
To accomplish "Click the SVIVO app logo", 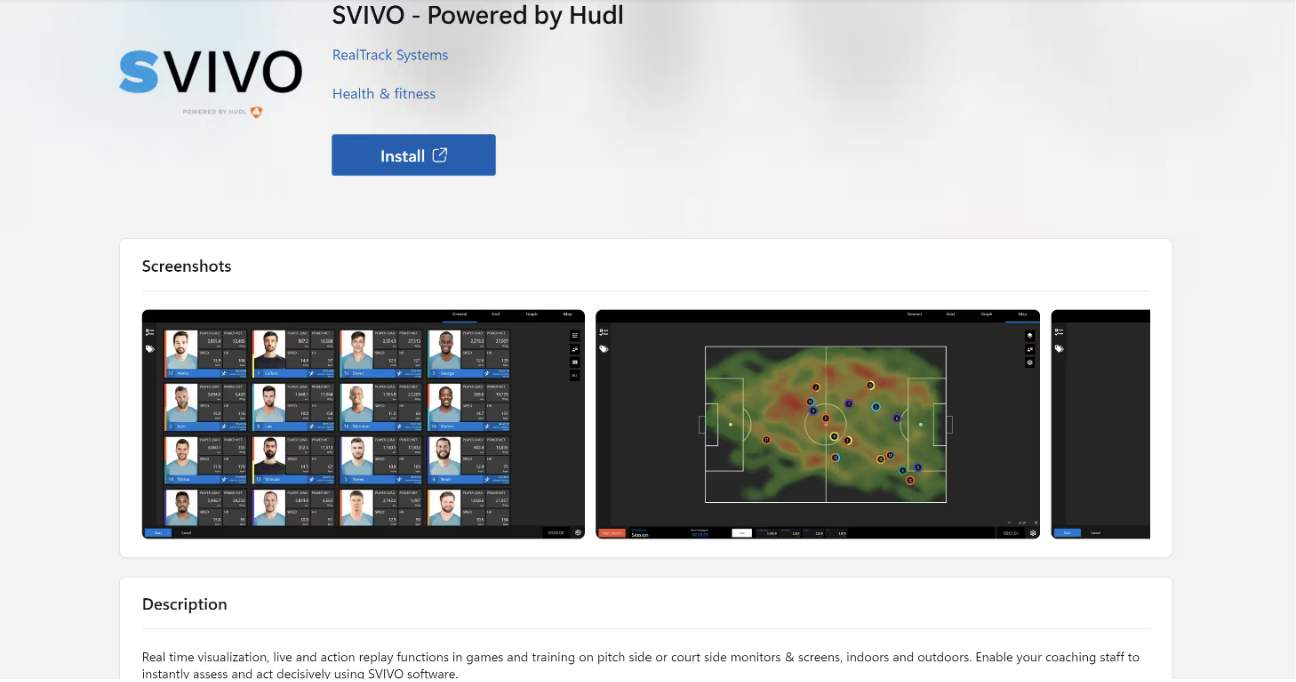I will point(210,83).
